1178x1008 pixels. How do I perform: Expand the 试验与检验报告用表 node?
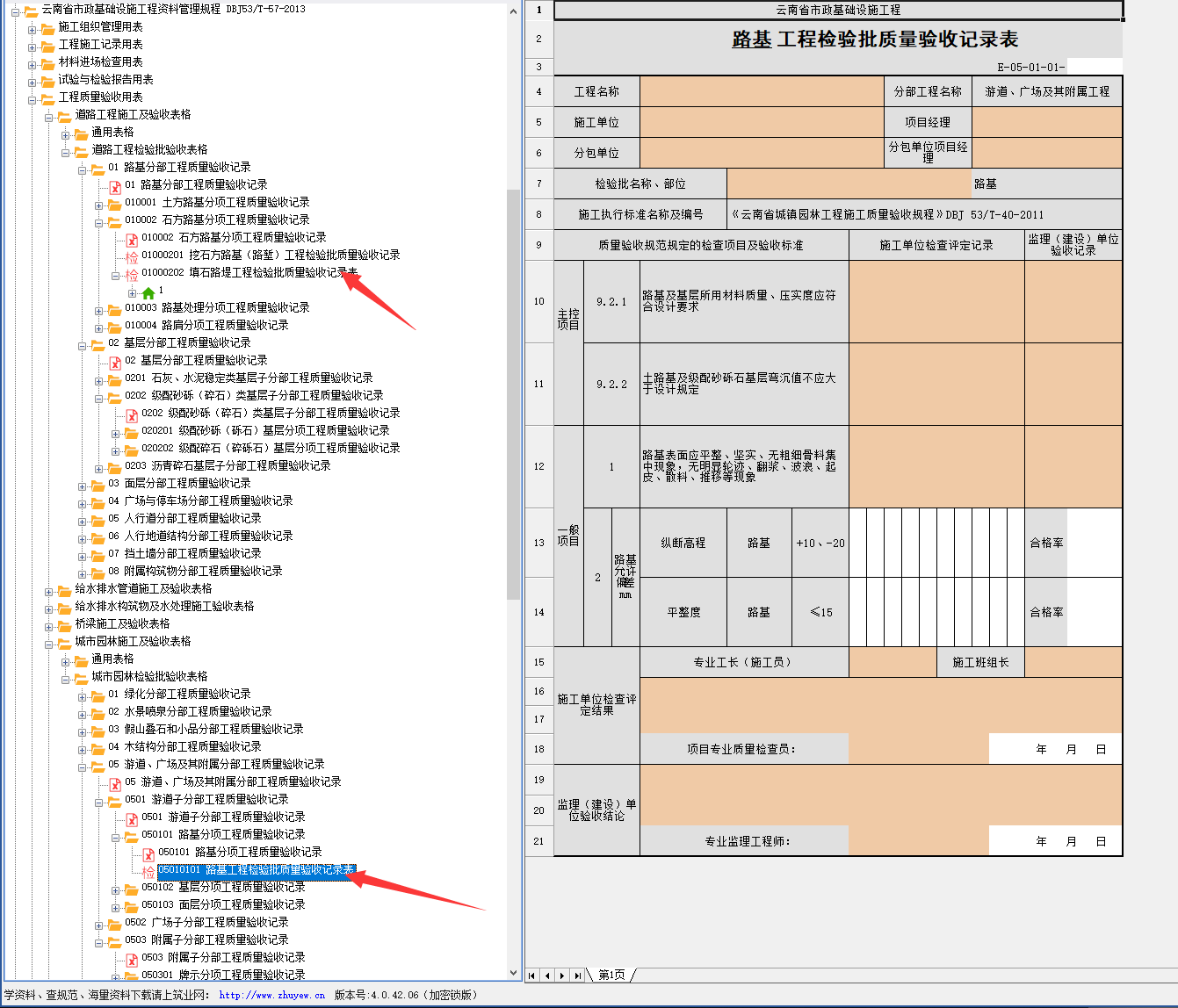coord(32,82)
